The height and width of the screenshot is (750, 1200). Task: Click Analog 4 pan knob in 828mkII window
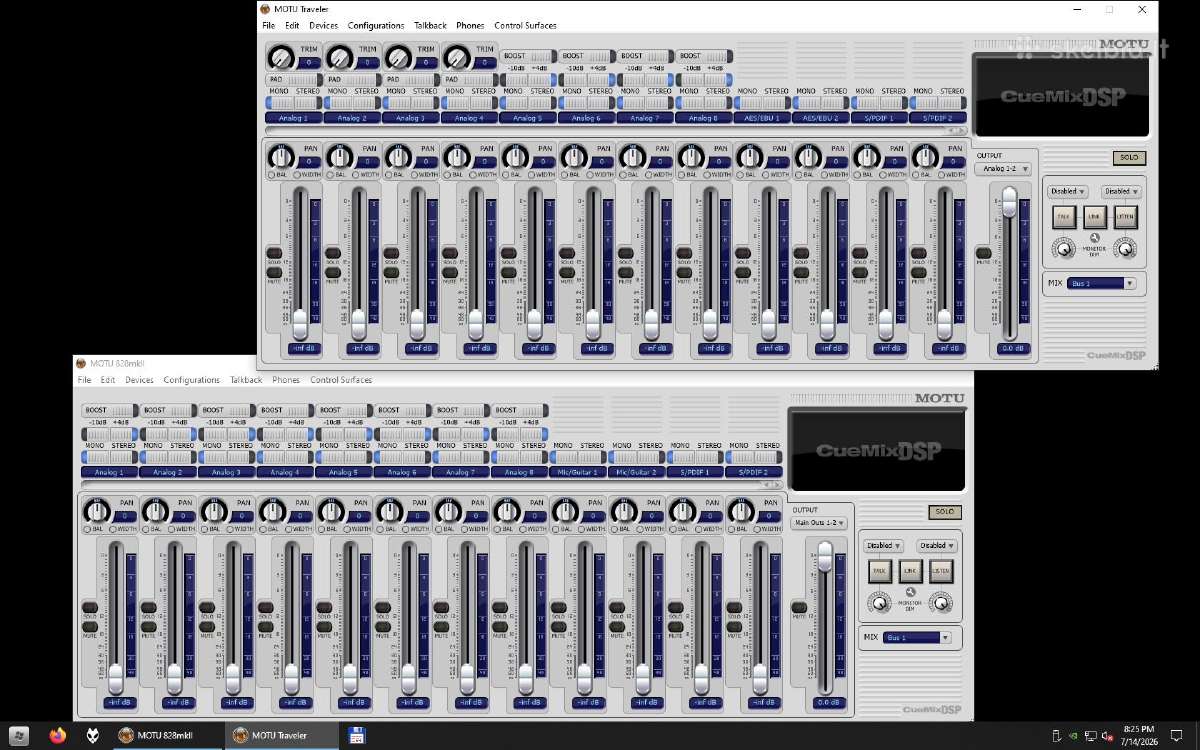[x=272, y=511]
